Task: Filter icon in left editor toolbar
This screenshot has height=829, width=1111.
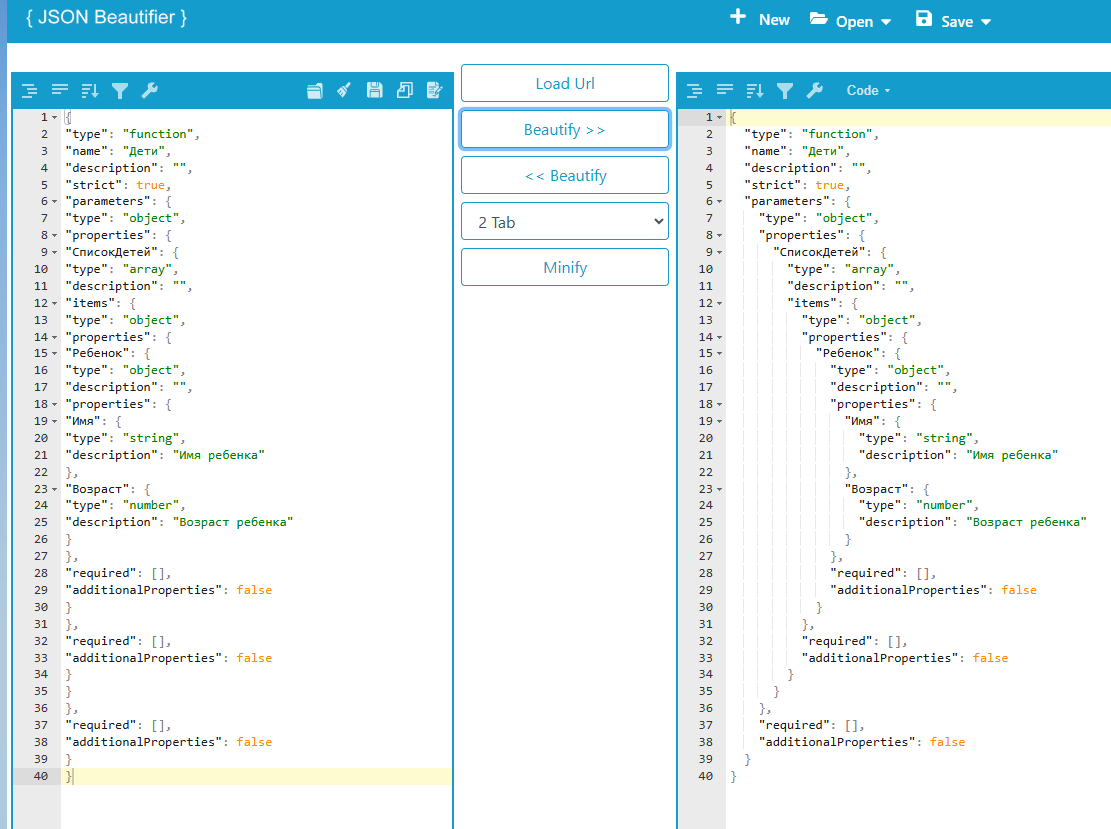Action: [x=120, y=91]
